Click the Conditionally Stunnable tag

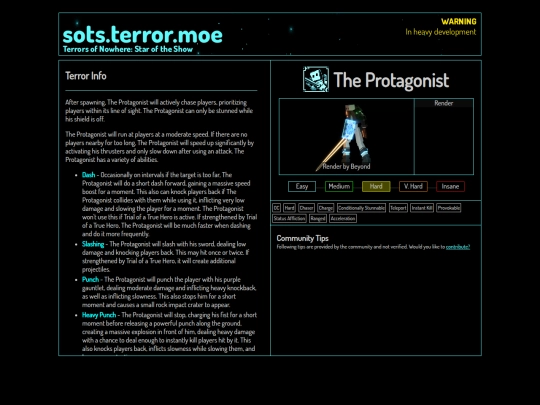(361, 208)
